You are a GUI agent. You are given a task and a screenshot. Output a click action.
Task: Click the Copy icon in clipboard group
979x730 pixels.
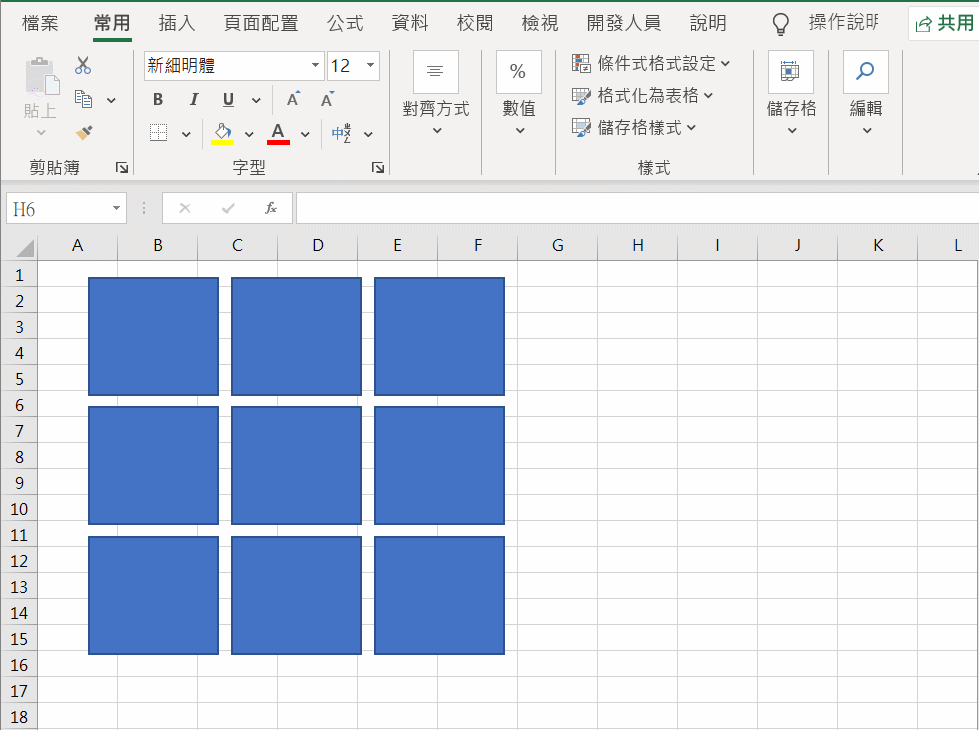point(84,99)
